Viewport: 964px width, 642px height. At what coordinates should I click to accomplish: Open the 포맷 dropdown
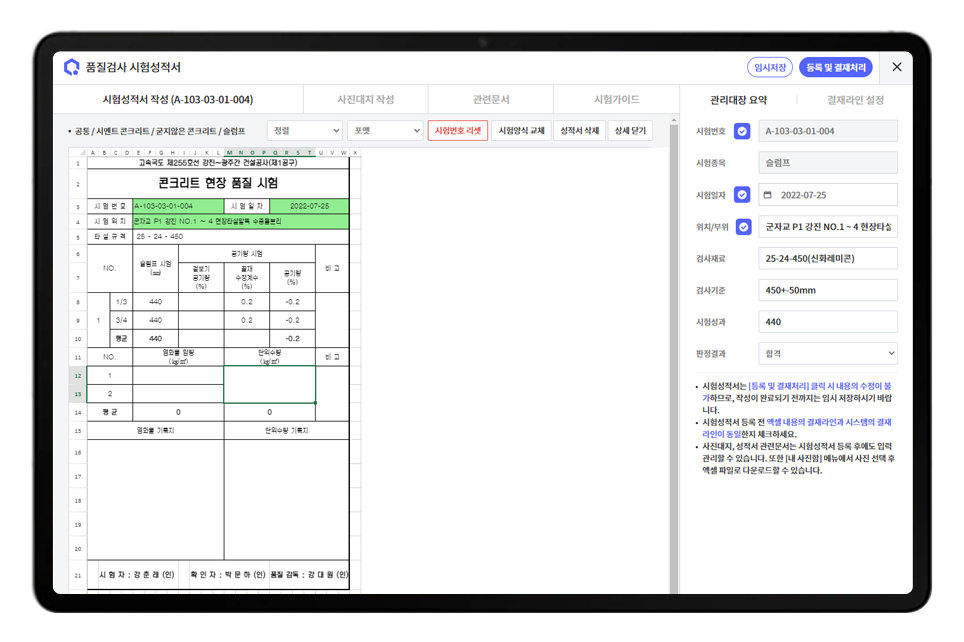[385, 131]
